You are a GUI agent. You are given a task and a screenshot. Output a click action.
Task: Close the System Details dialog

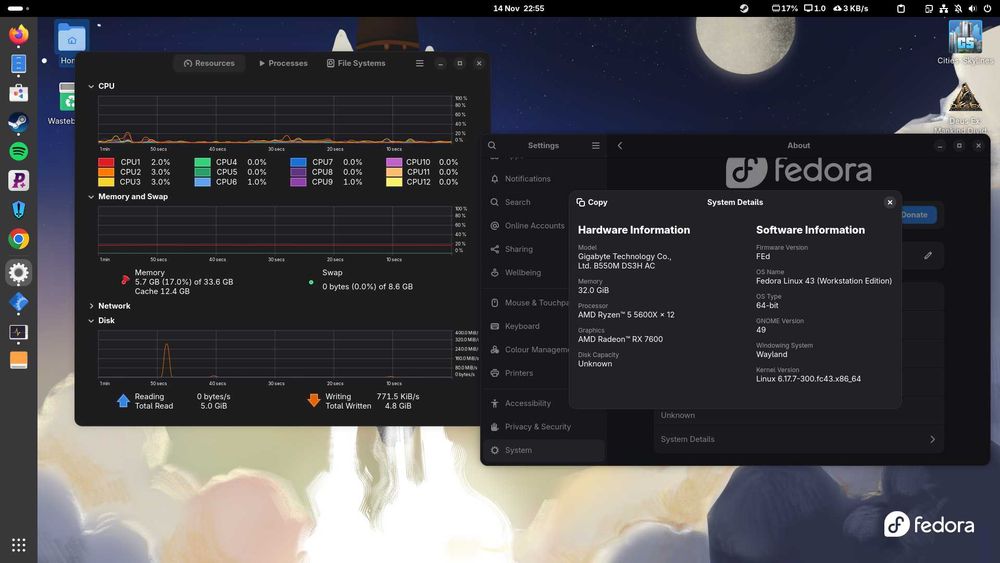(x=890, y=202)
